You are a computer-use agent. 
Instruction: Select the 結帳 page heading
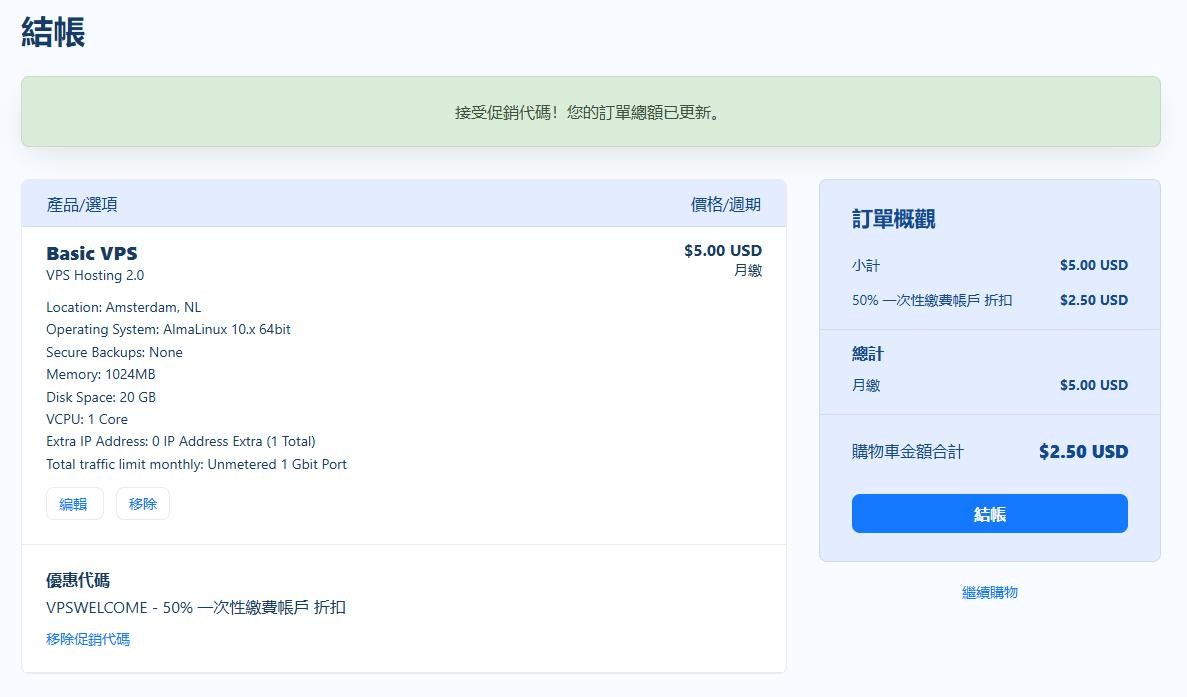(50, 33)
